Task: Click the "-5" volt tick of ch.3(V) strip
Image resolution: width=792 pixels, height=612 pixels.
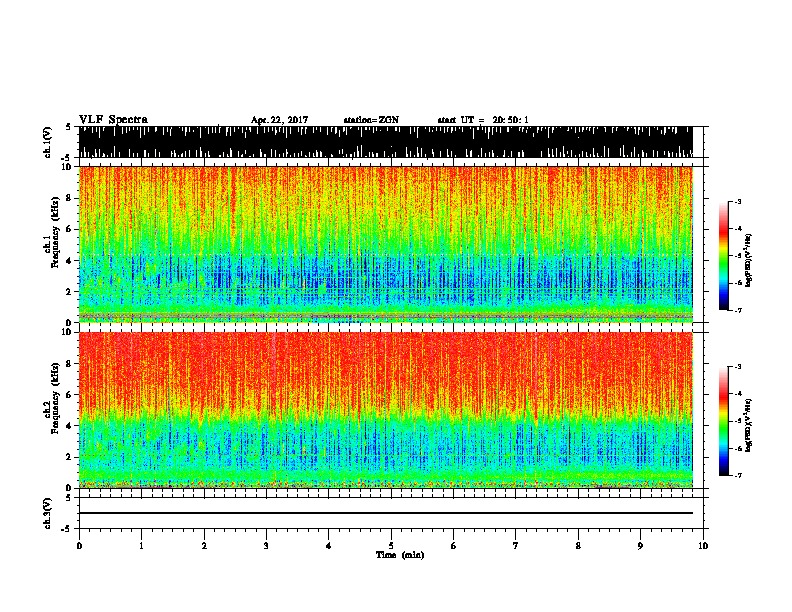Action: click(x=67, y=529)
